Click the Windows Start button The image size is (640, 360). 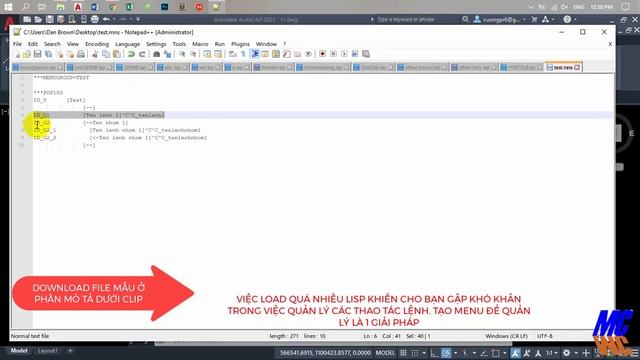[8, 7]
